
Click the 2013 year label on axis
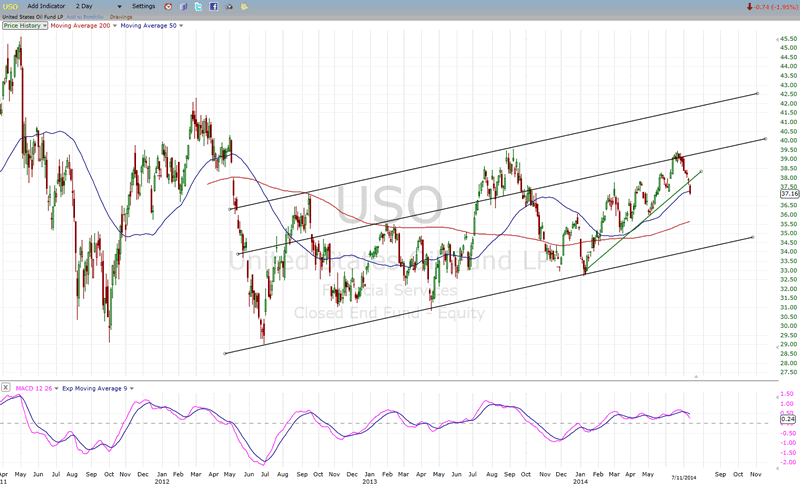coord(369,481)
